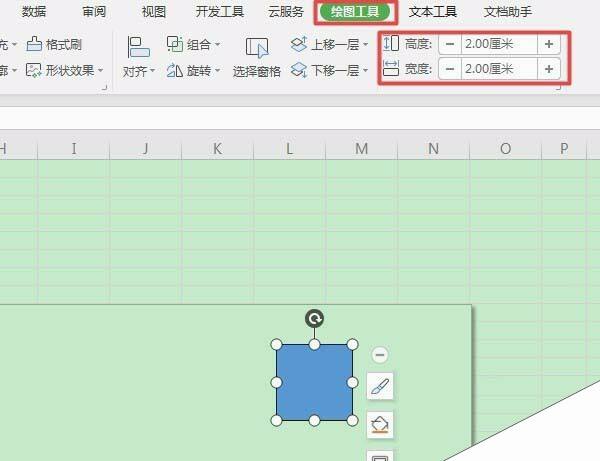Click the width icon beside 宽度
This screenshot has width=600, height=461.
point(391,68)
